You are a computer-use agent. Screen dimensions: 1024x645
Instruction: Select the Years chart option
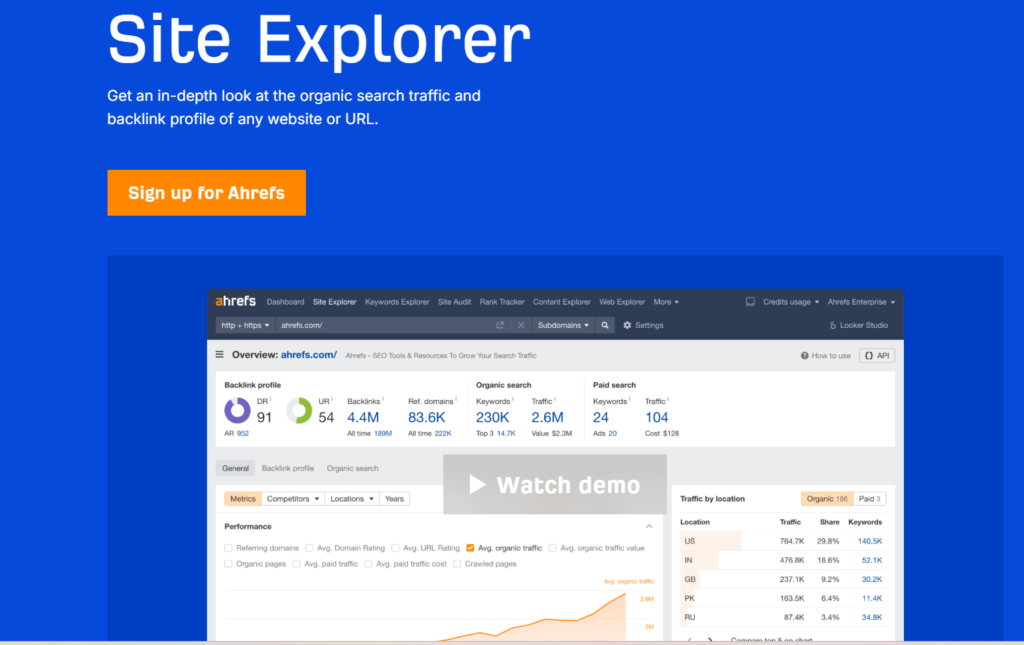[x=394, y=499]
